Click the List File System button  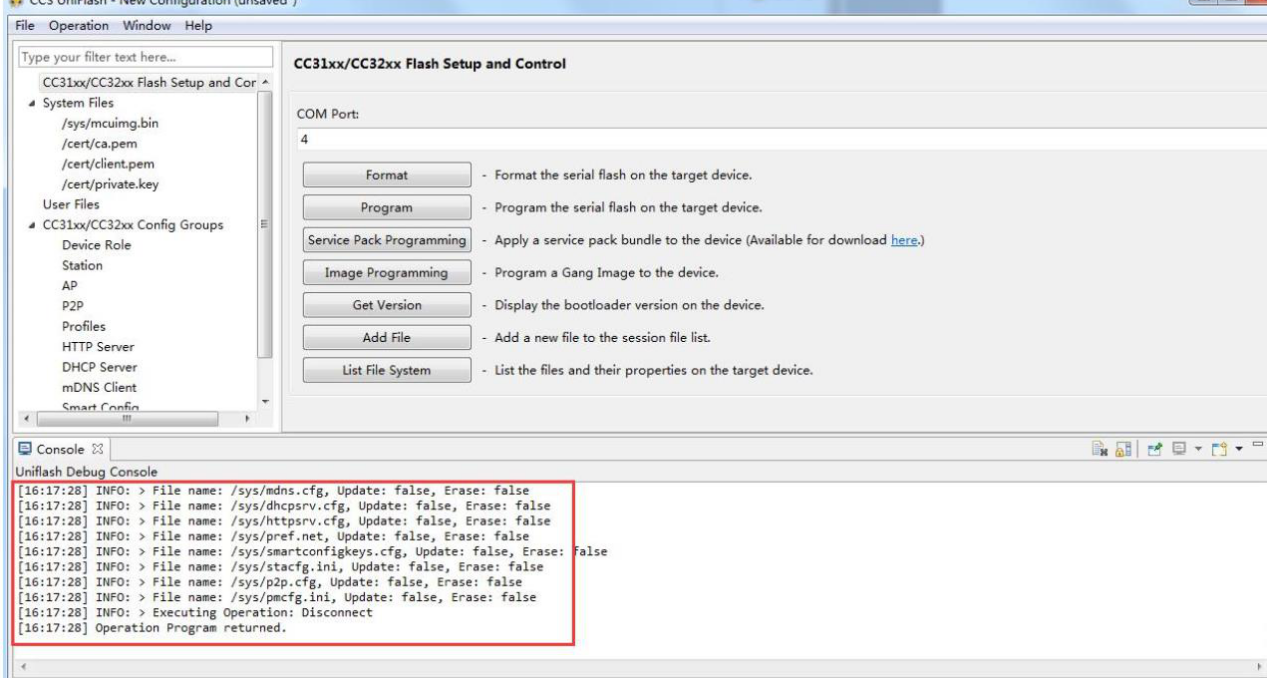tap(387, 370)
